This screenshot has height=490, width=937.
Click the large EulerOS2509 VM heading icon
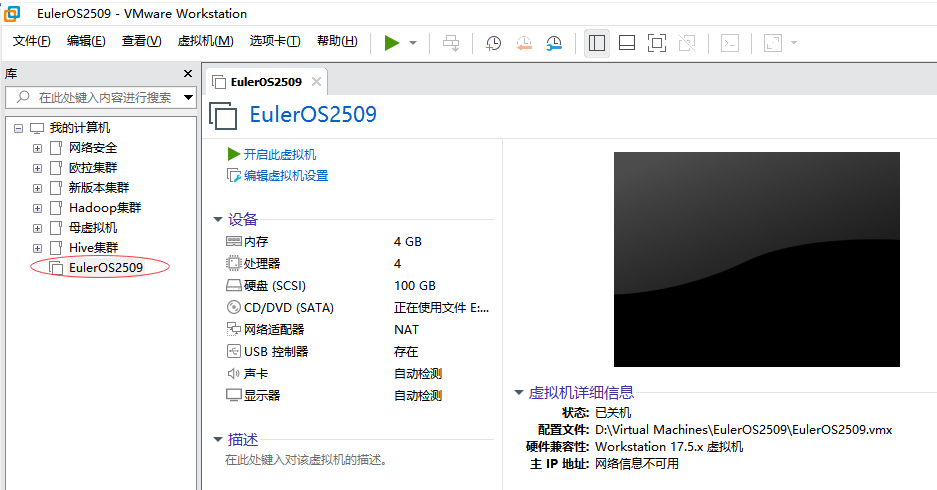(x=223, y=116)
